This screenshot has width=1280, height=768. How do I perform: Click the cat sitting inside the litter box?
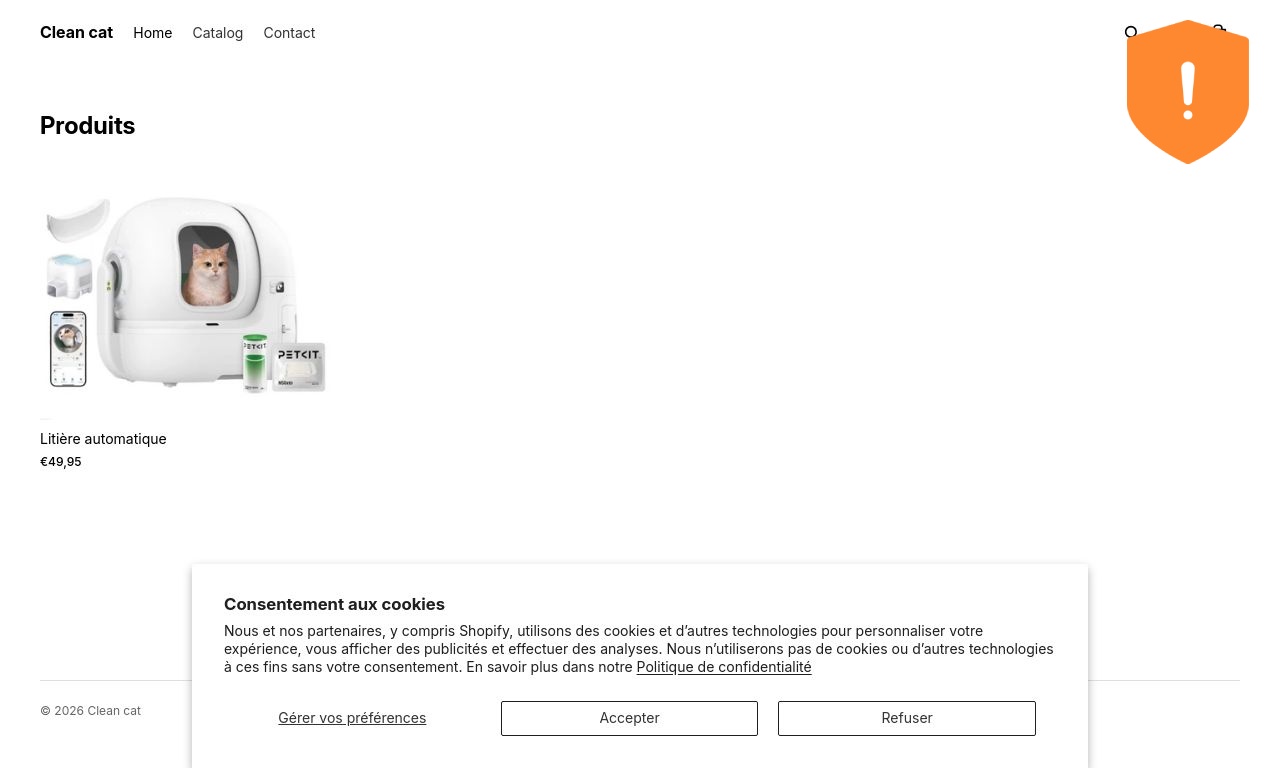pyautogui.click(x=209, y=273)
